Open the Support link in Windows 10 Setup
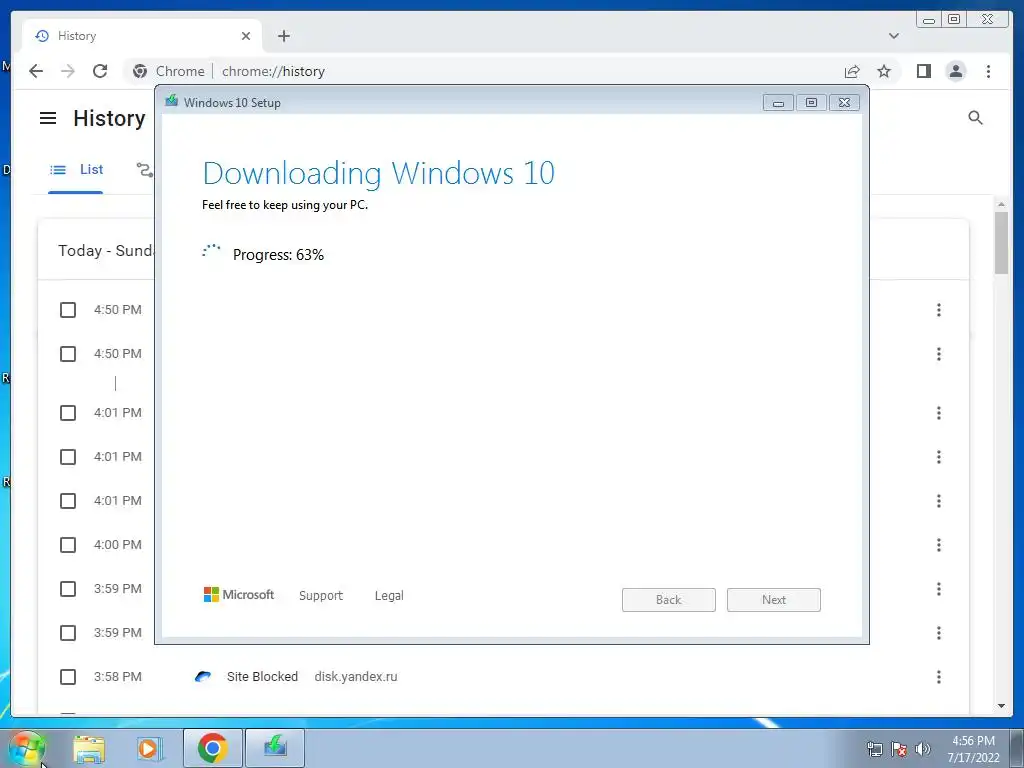The height and width of the screenshot is (768, 1024). click(x=321, y=596)
